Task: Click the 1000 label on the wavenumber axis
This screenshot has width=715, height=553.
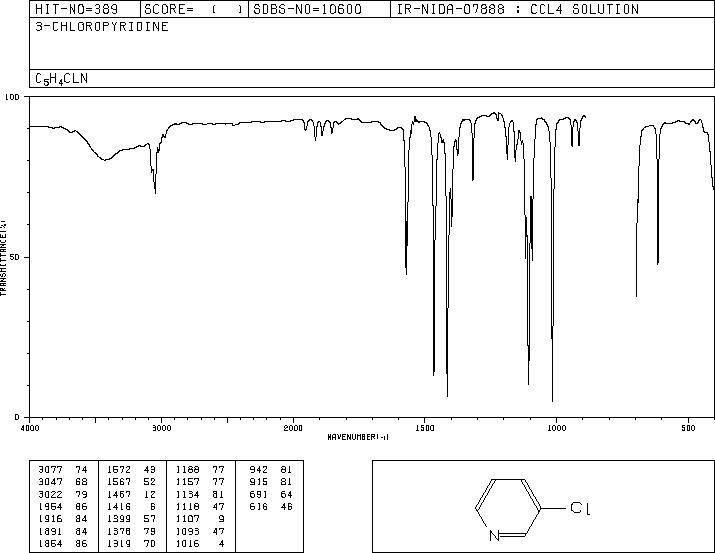Action: click(556, 428)
